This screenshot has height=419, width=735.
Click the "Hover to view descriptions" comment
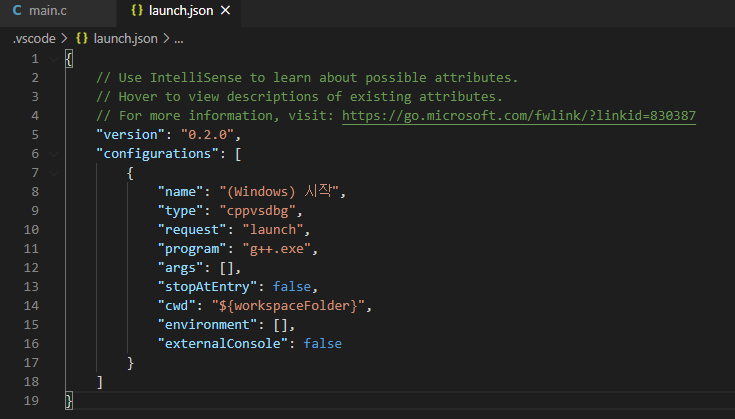[299, 97]
